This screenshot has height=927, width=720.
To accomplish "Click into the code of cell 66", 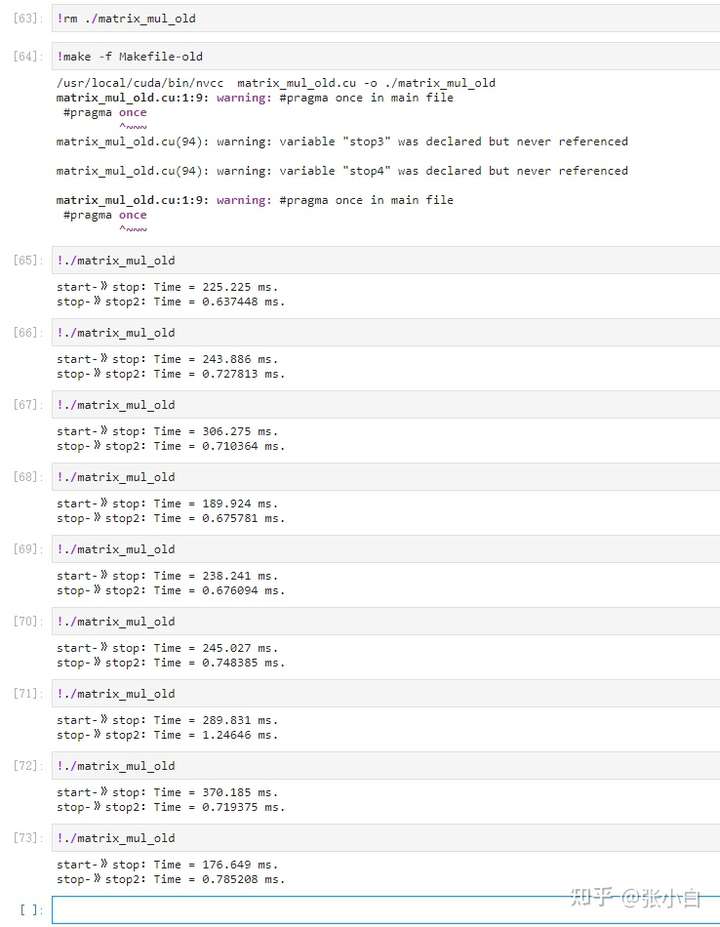I will [385, 332].
